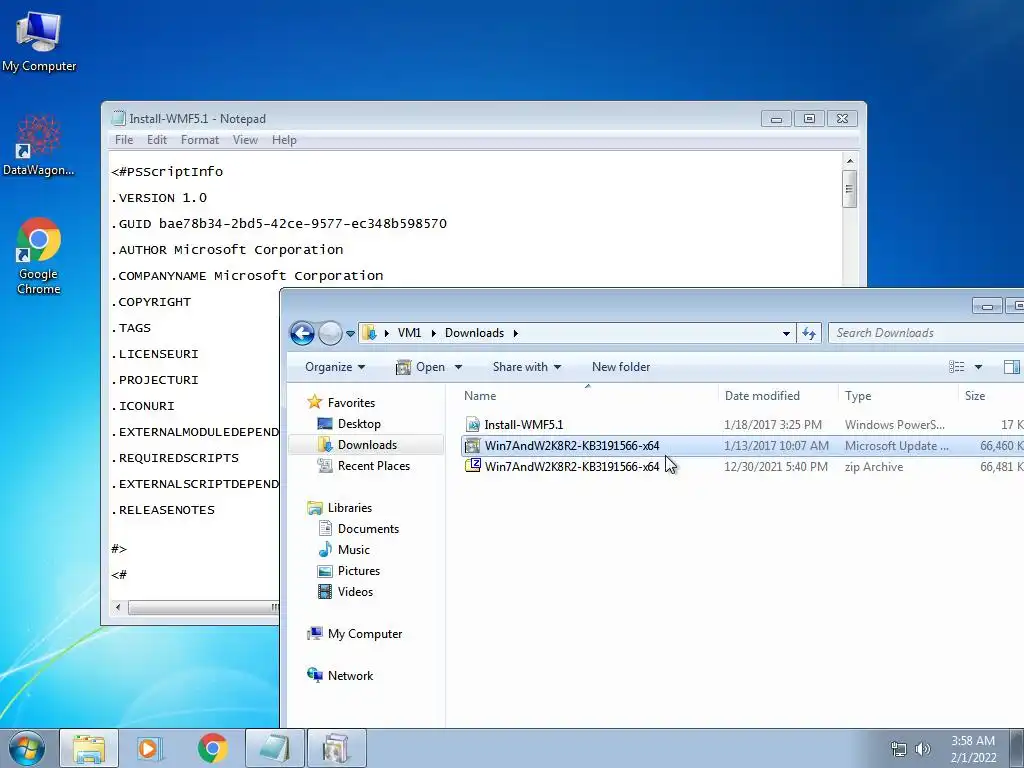
Task: Show the clock and date flyout
Action: (x=973, y=749)
